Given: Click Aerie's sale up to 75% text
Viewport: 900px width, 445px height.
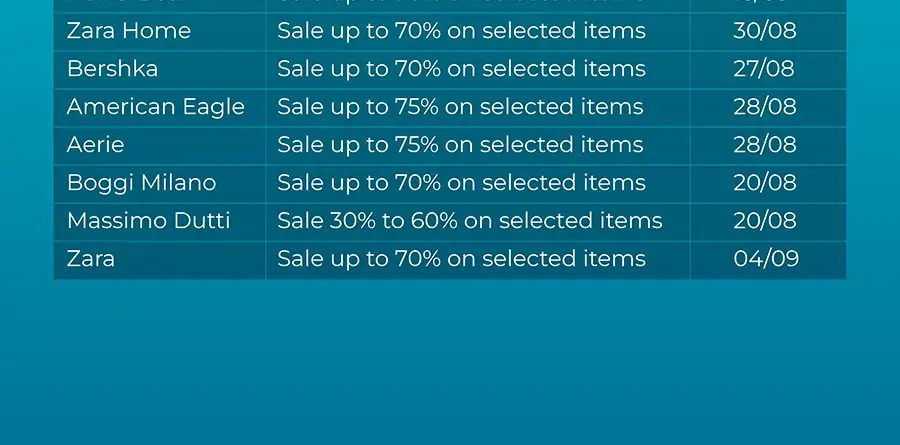Looking at the screenshot, I should [x=460, y=145].
